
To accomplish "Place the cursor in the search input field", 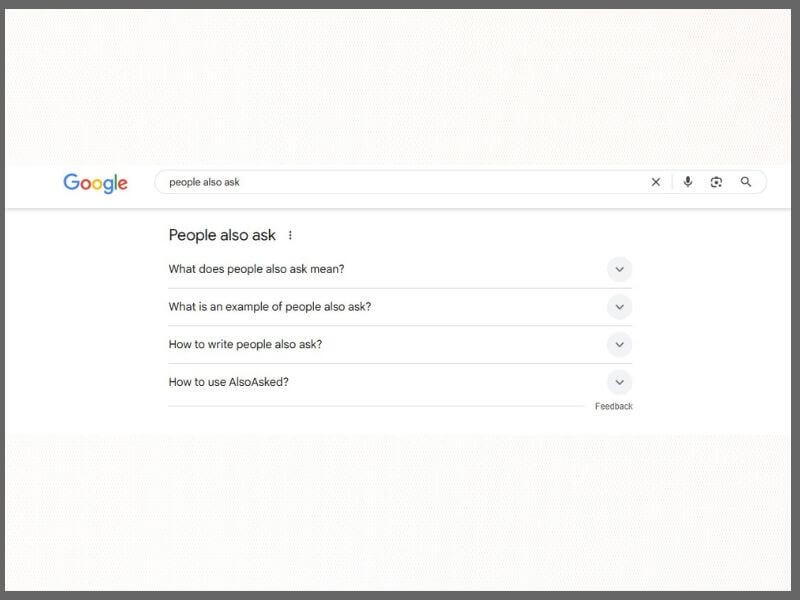I will point(400,182).
